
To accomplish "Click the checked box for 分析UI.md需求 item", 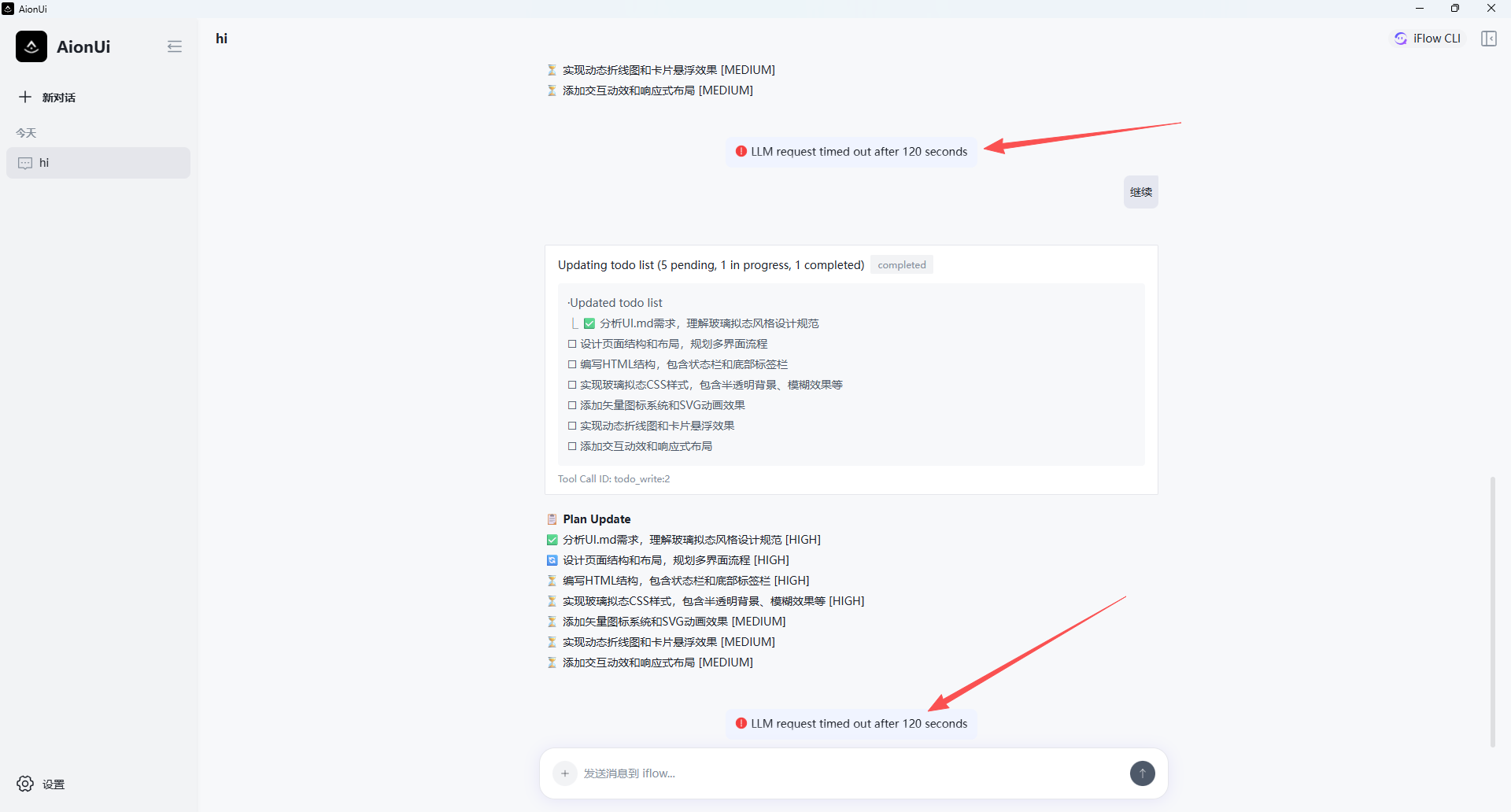I will pos(589,323).
